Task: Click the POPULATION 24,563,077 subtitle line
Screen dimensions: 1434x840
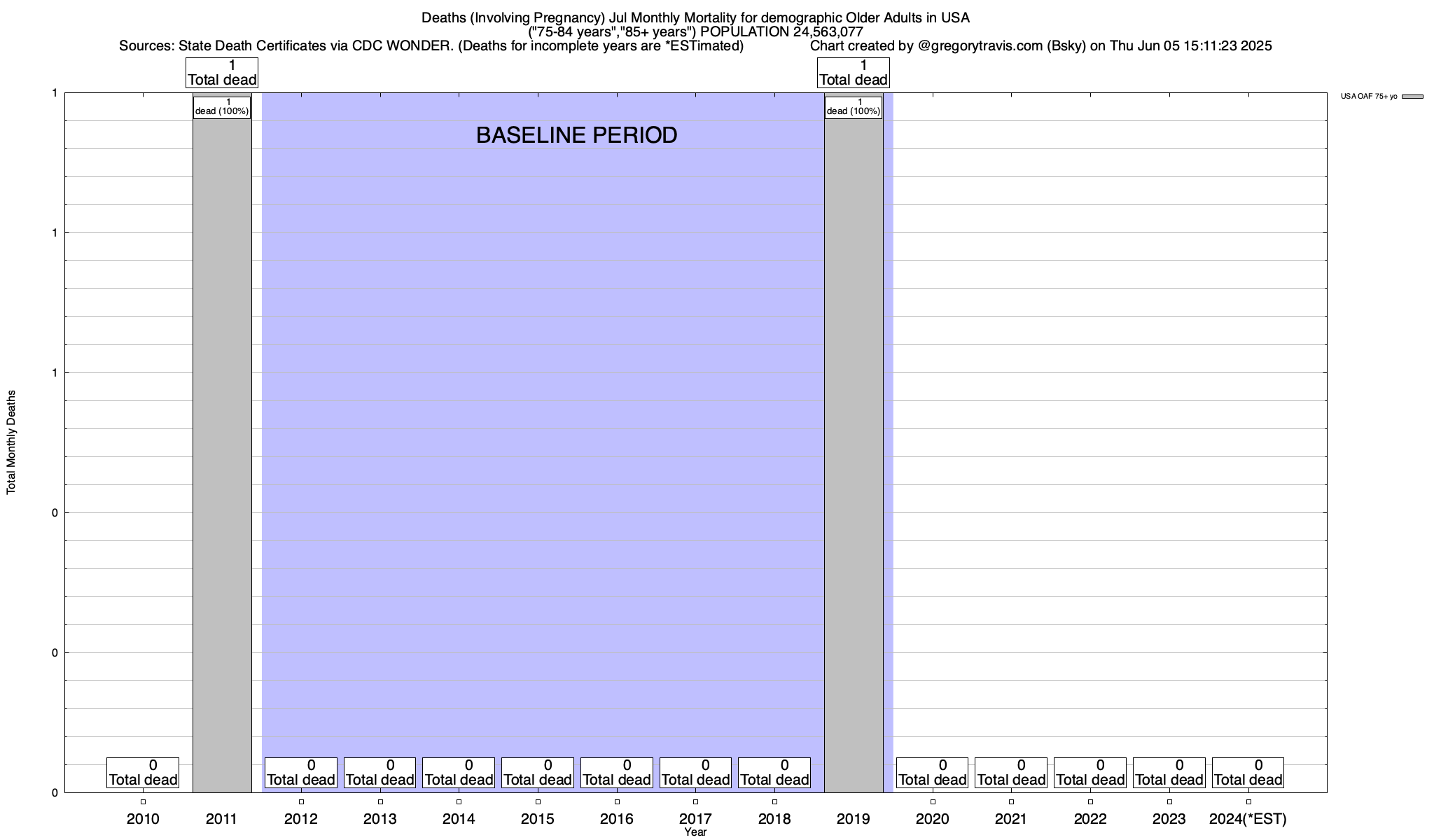Action: [x=695, y=31]
